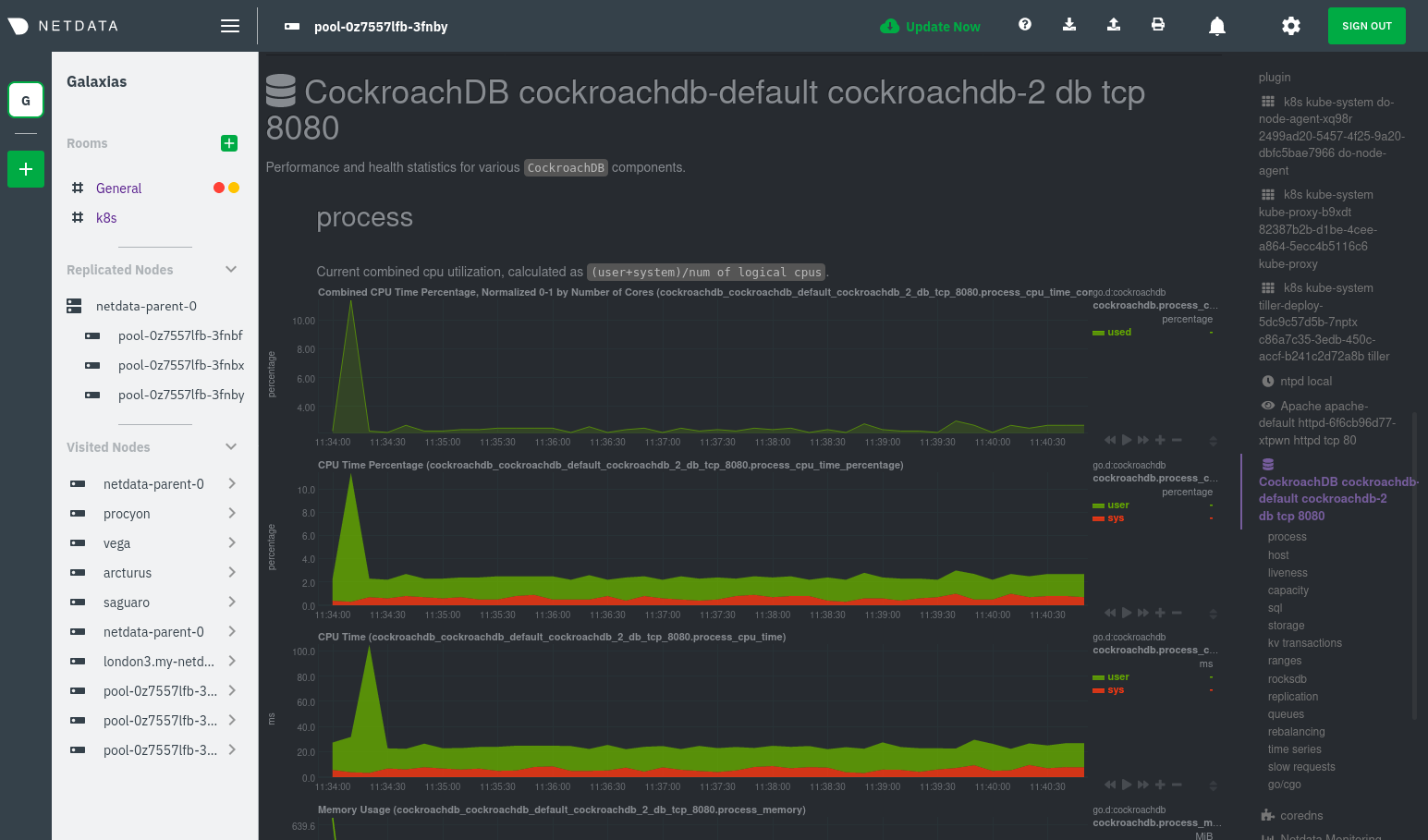
Task: Rewind the Combined CPU Time chart
Action: 1110,440
